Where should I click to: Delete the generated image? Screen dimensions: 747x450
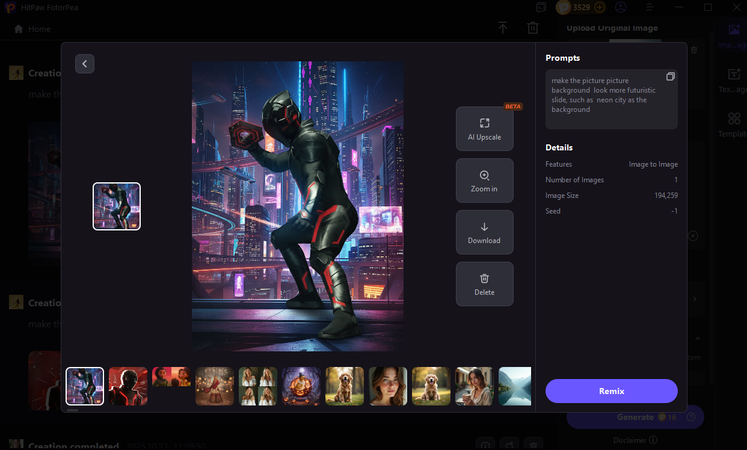485,284
